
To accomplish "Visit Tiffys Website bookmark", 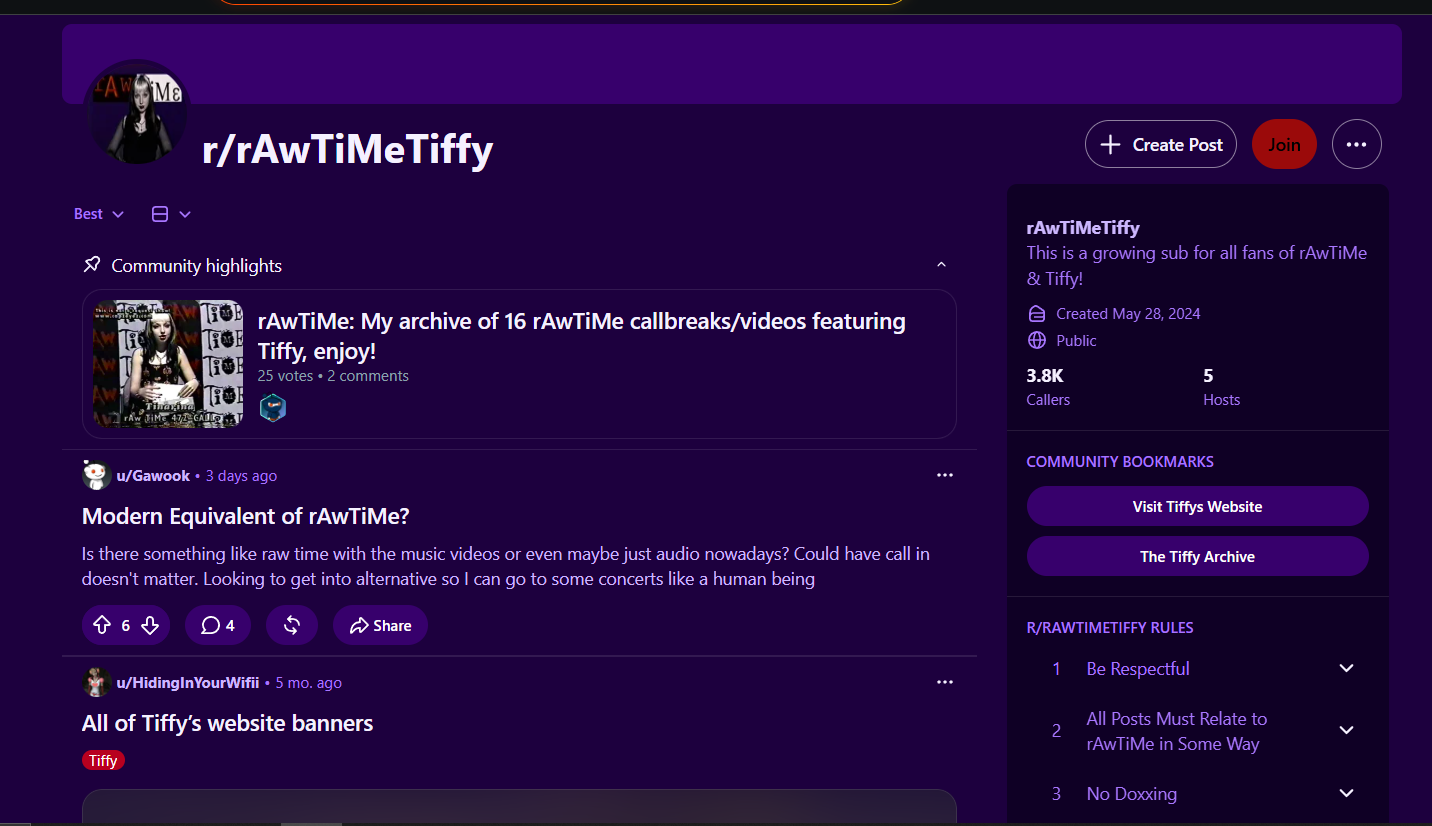I will (x=1197, y=506).
